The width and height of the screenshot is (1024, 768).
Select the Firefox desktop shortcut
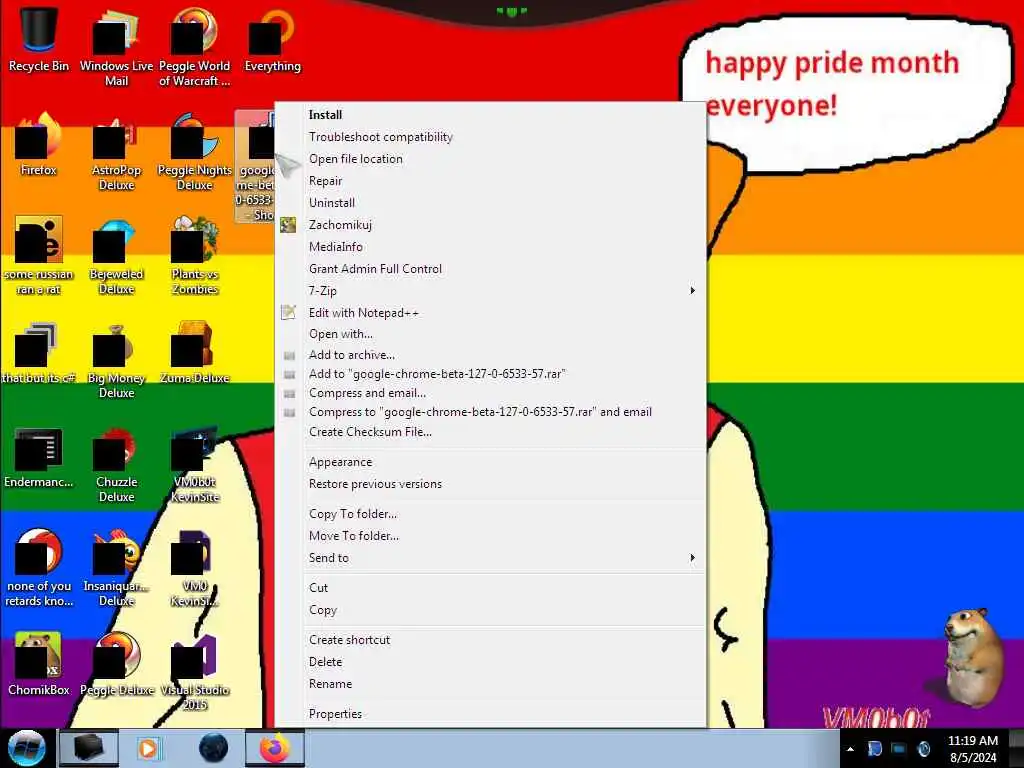pos(39,144)
